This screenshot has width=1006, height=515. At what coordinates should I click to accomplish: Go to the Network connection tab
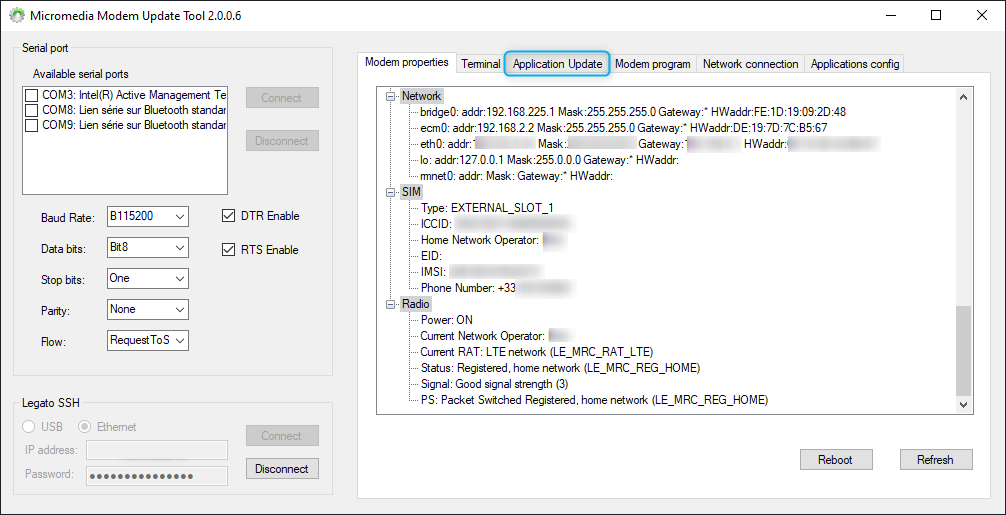[x=750, y=64]
